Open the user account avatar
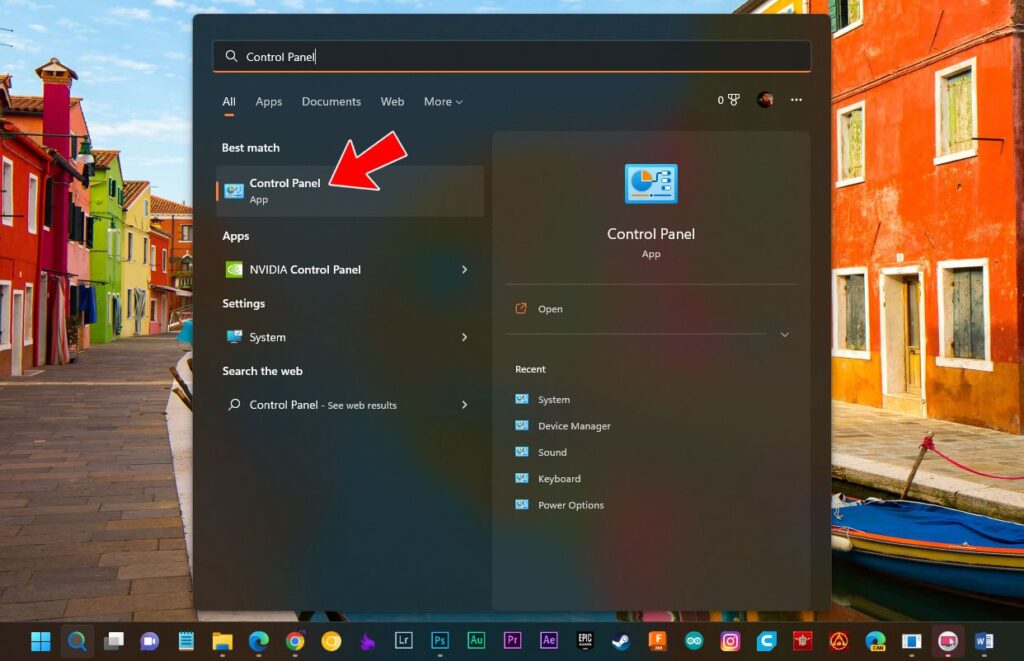 765,100
